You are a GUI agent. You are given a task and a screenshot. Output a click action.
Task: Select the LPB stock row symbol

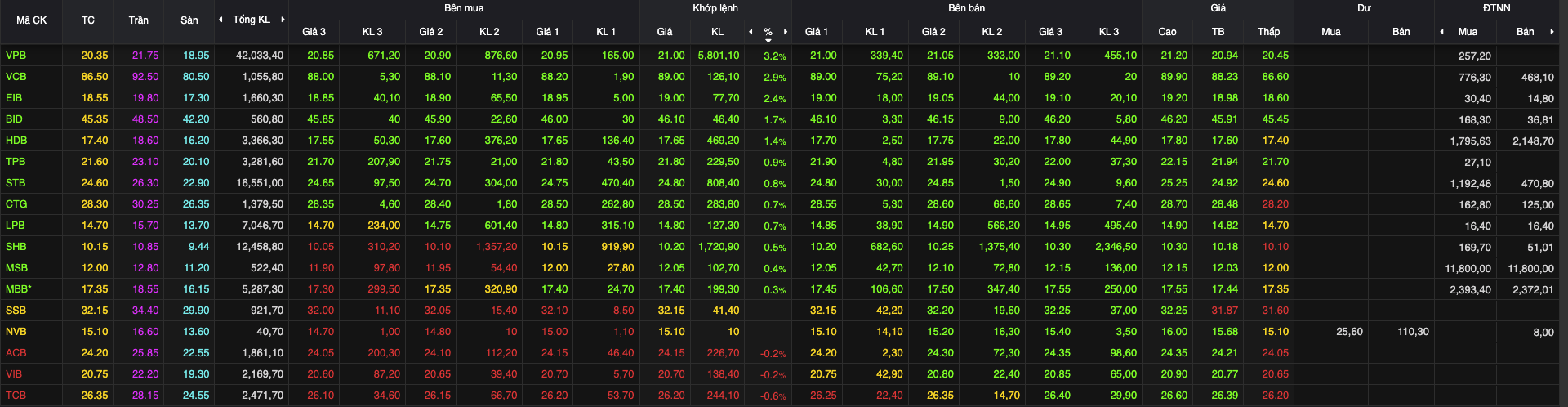16,226
